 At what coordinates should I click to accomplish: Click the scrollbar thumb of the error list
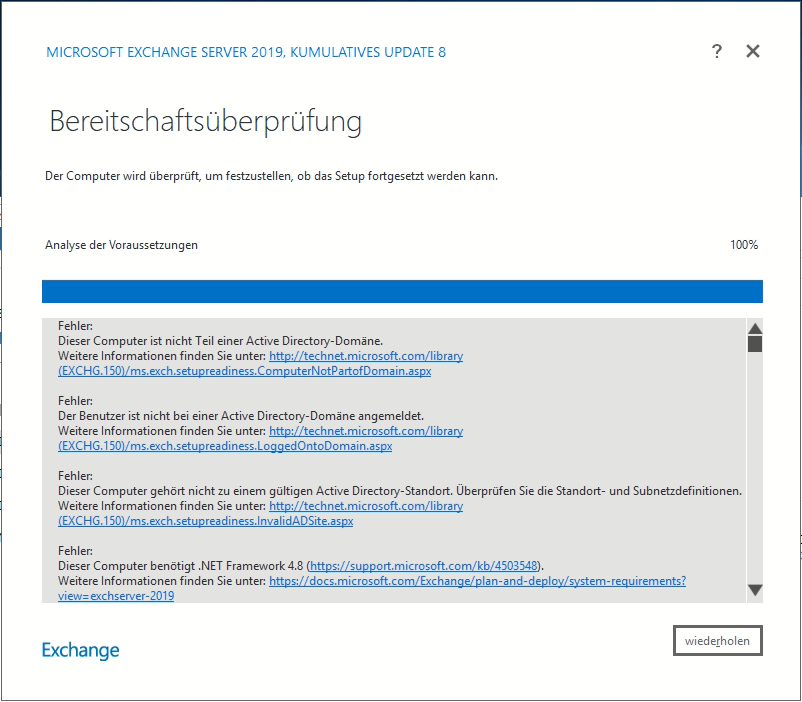pyautogui.click(x=755, y=344)
